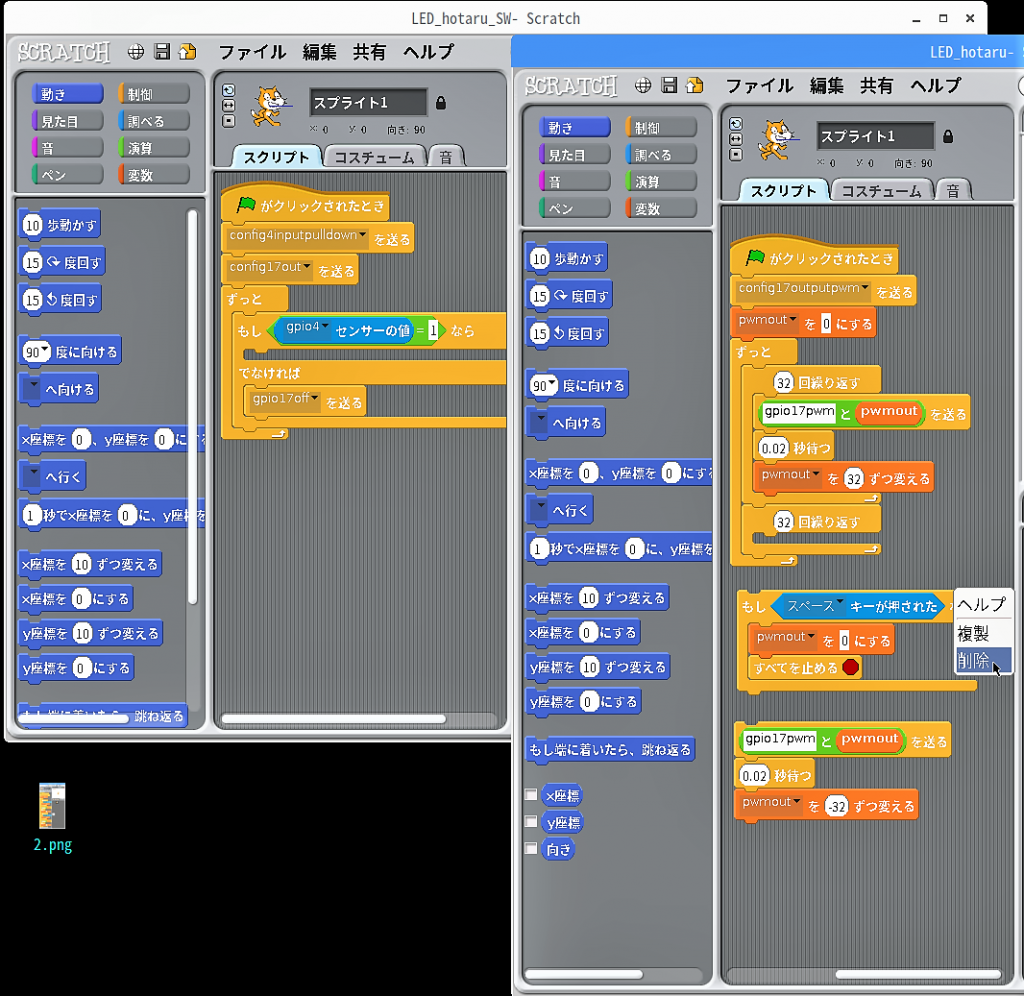Select no-rotate style button in left window

click(229, 121)
